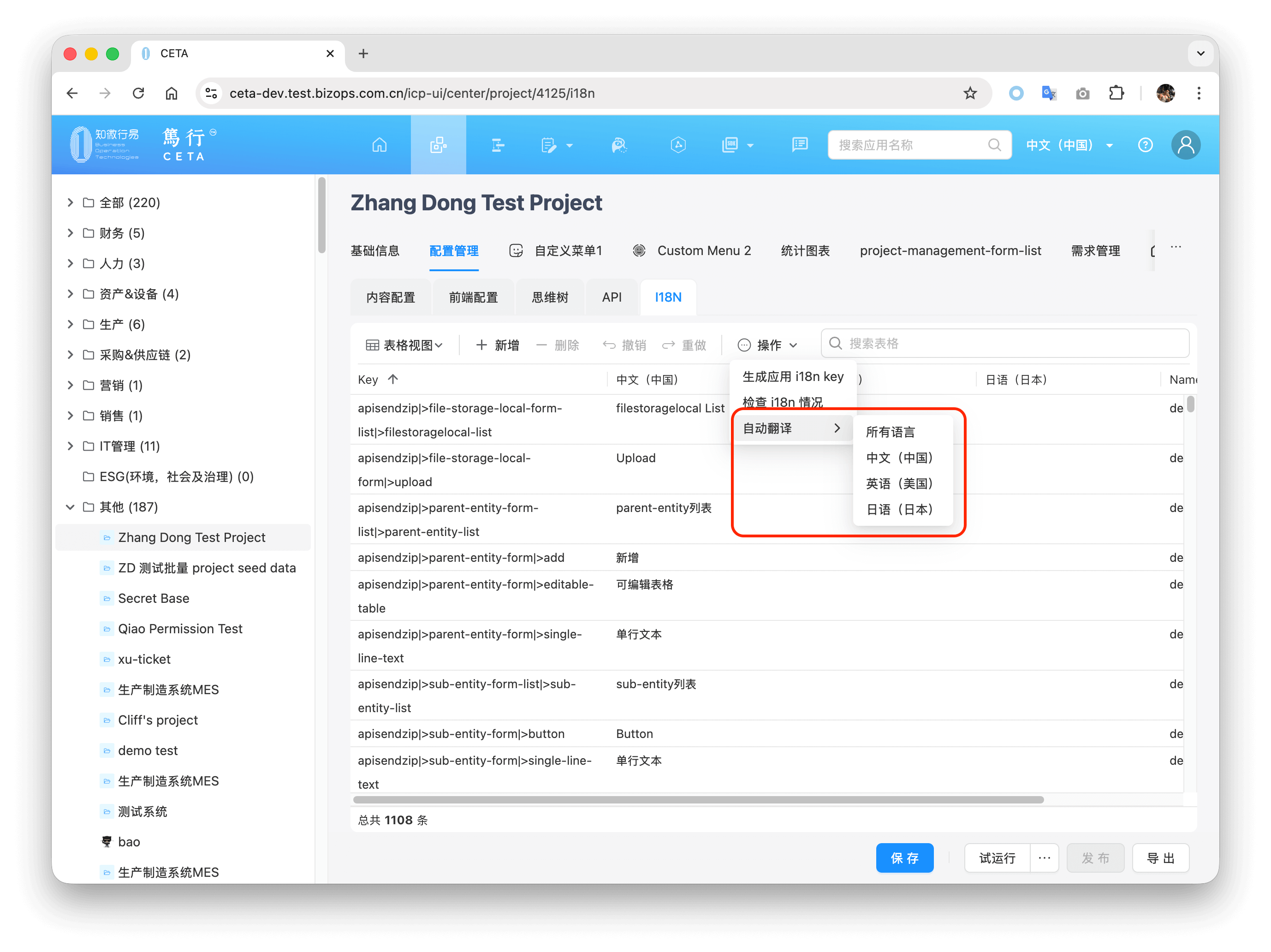Expand the 全部 (220) folder
Screen dimensions: 1271x952
tap(70, 202)
